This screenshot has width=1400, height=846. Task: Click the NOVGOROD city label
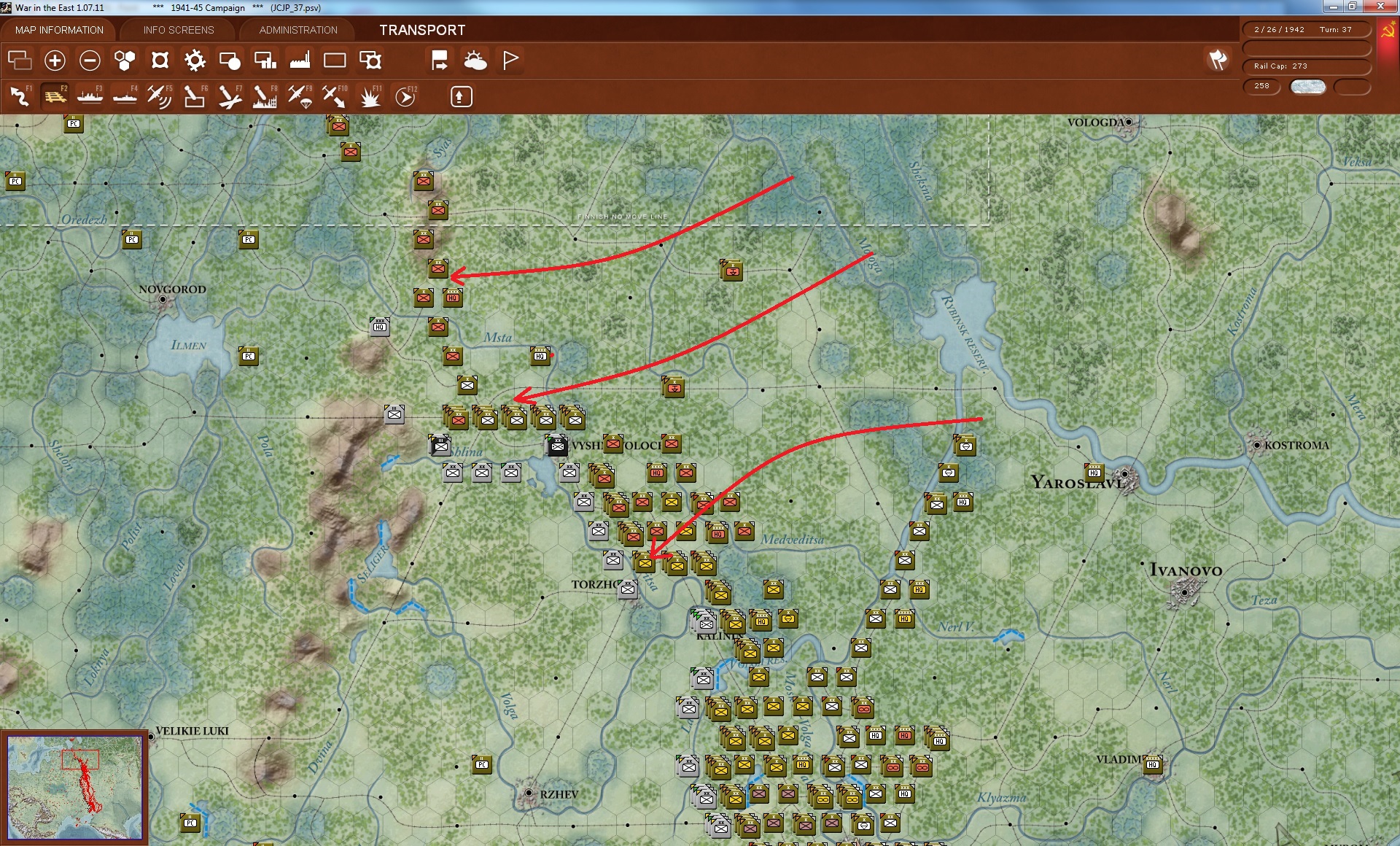point(172,290)
